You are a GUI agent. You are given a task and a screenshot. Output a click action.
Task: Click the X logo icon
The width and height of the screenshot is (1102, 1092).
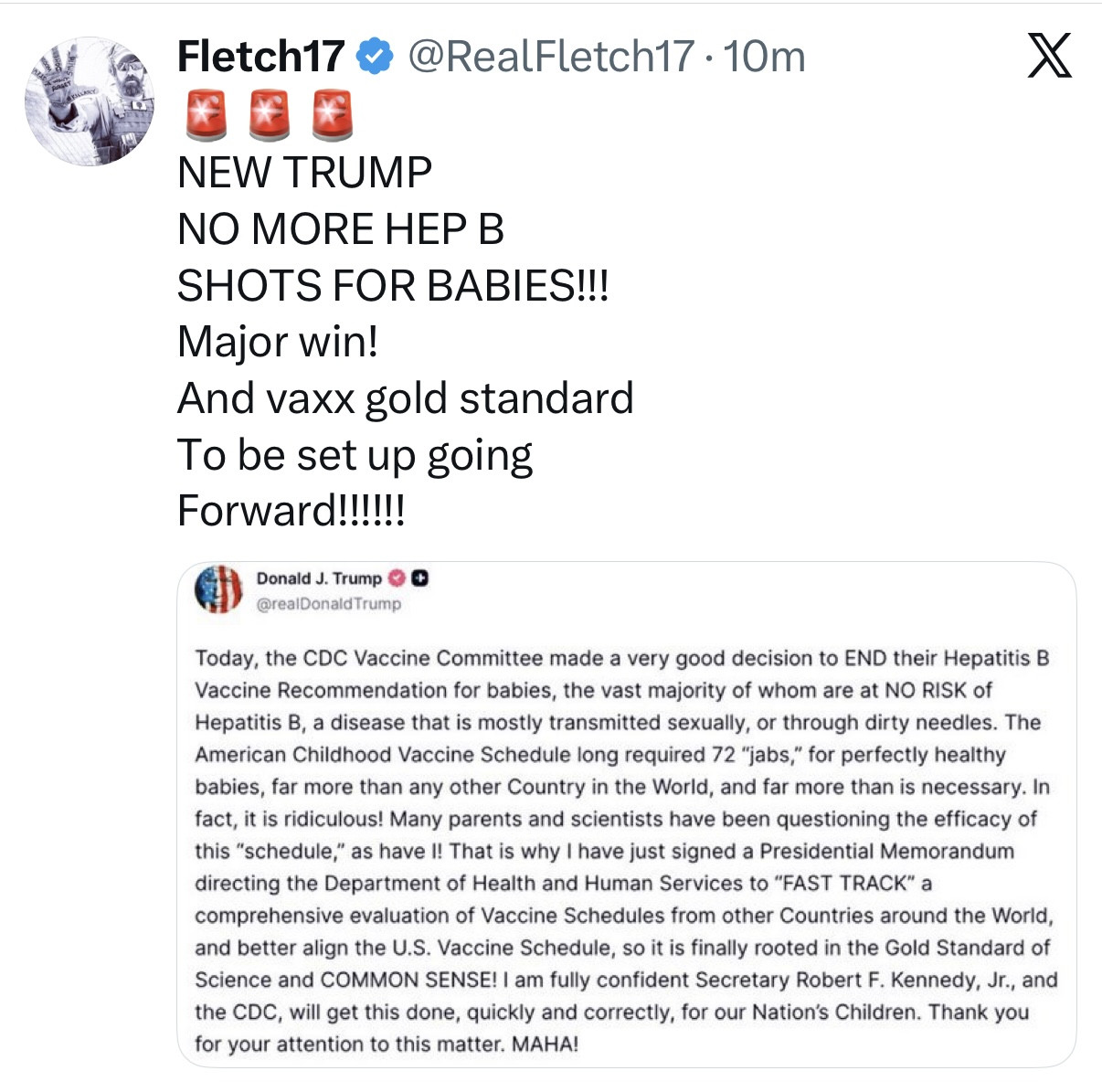1049,57
